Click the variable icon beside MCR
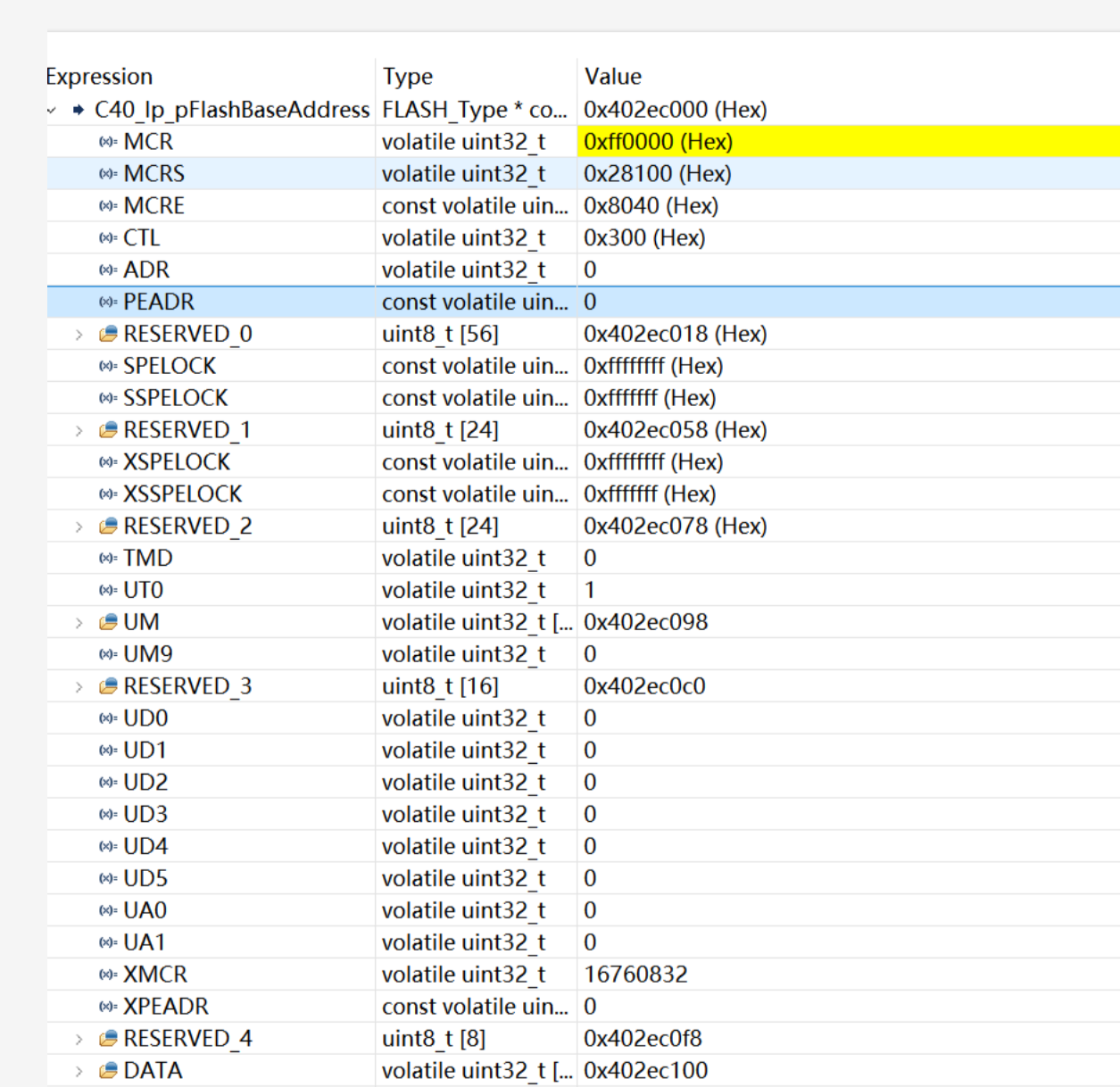1120x1087 pixels. [107, 141]
